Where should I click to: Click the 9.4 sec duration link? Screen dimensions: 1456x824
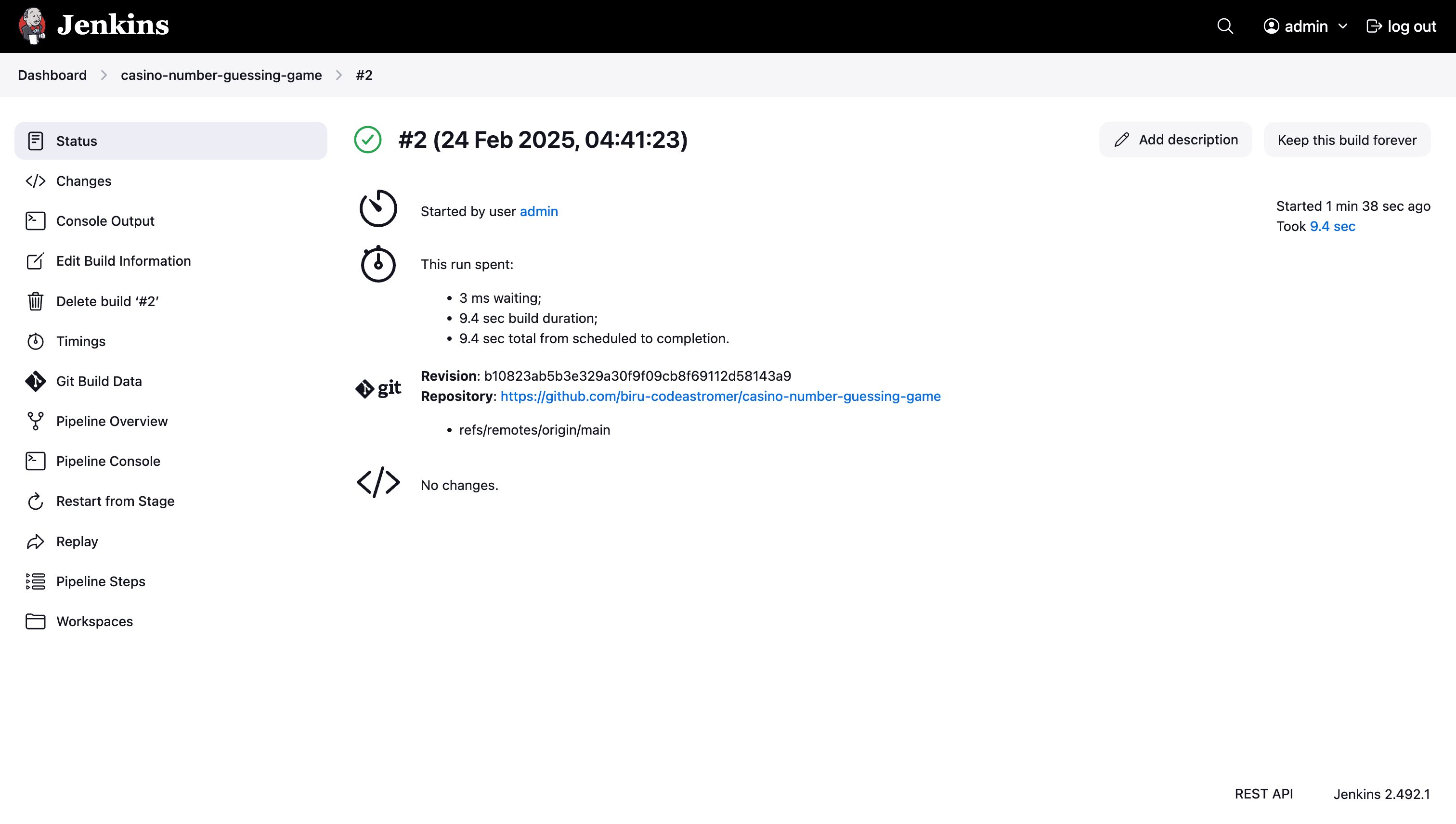[x=1332, y=226]
